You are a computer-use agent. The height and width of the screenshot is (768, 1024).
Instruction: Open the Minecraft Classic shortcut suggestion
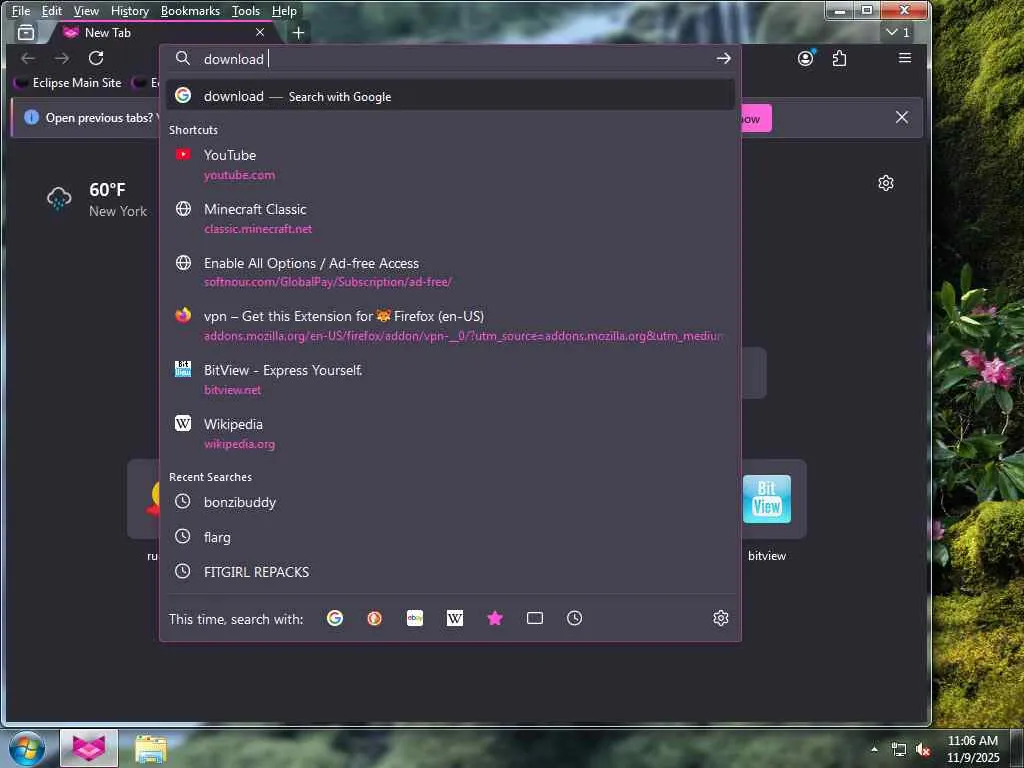point(450,219)
